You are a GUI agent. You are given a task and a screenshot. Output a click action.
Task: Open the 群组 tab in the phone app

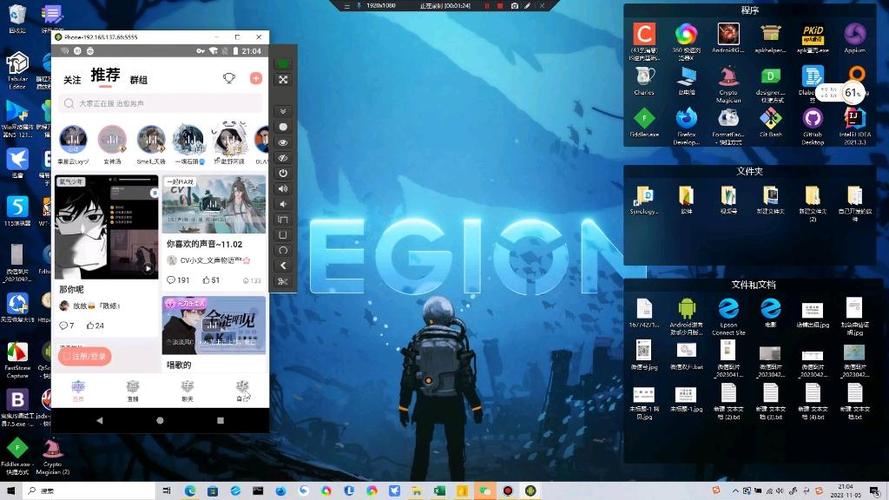coord(138,80)
